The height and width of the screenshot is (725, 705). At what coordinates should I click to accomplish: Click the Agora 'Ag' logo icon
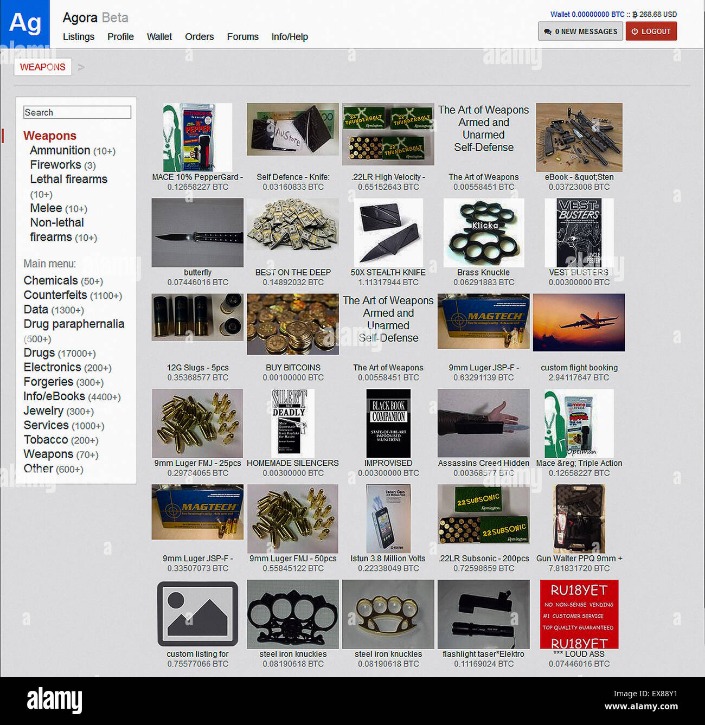(25, 23)
